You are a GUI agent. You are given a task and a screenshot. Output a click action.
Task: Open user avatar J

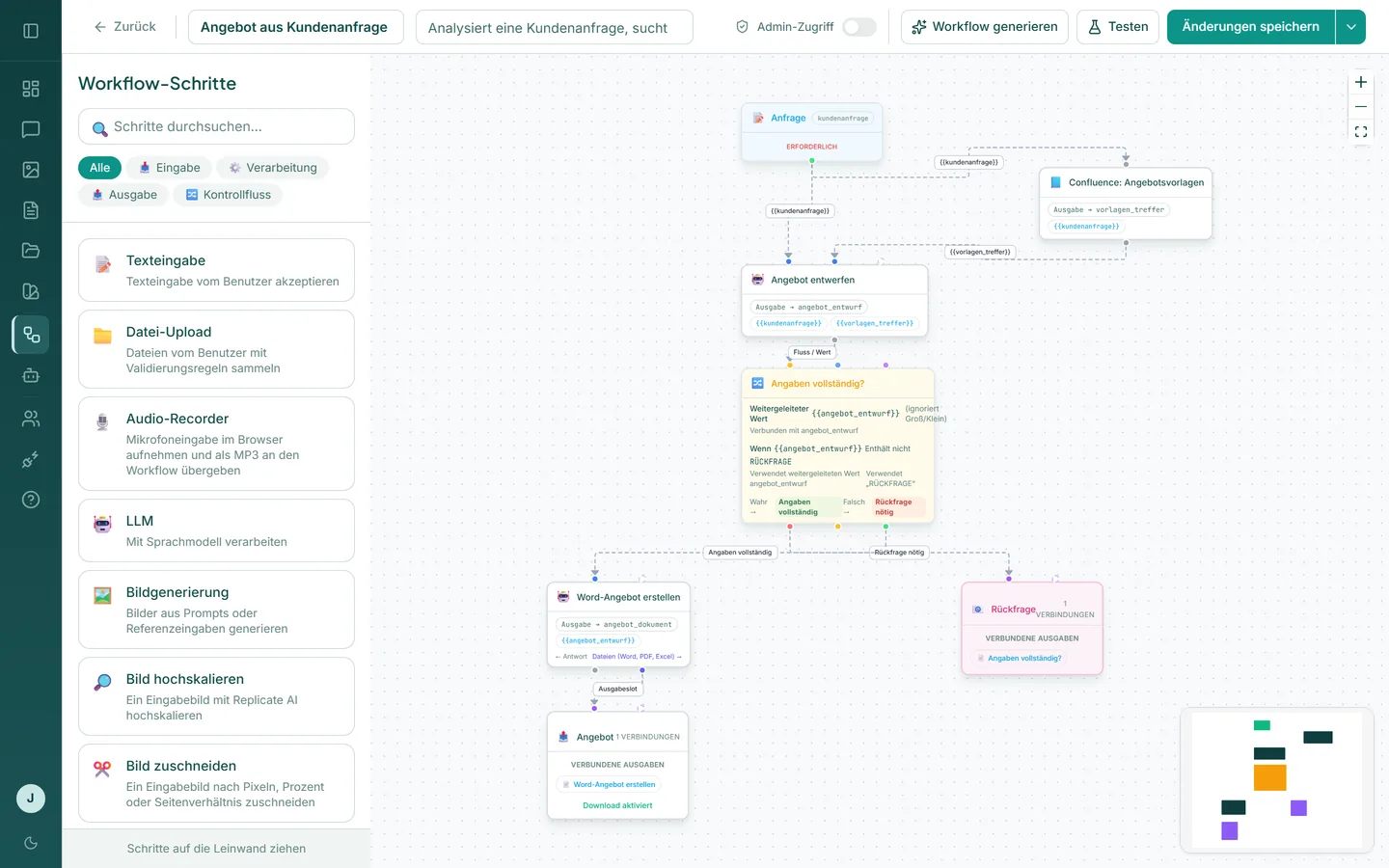(31, 799)
